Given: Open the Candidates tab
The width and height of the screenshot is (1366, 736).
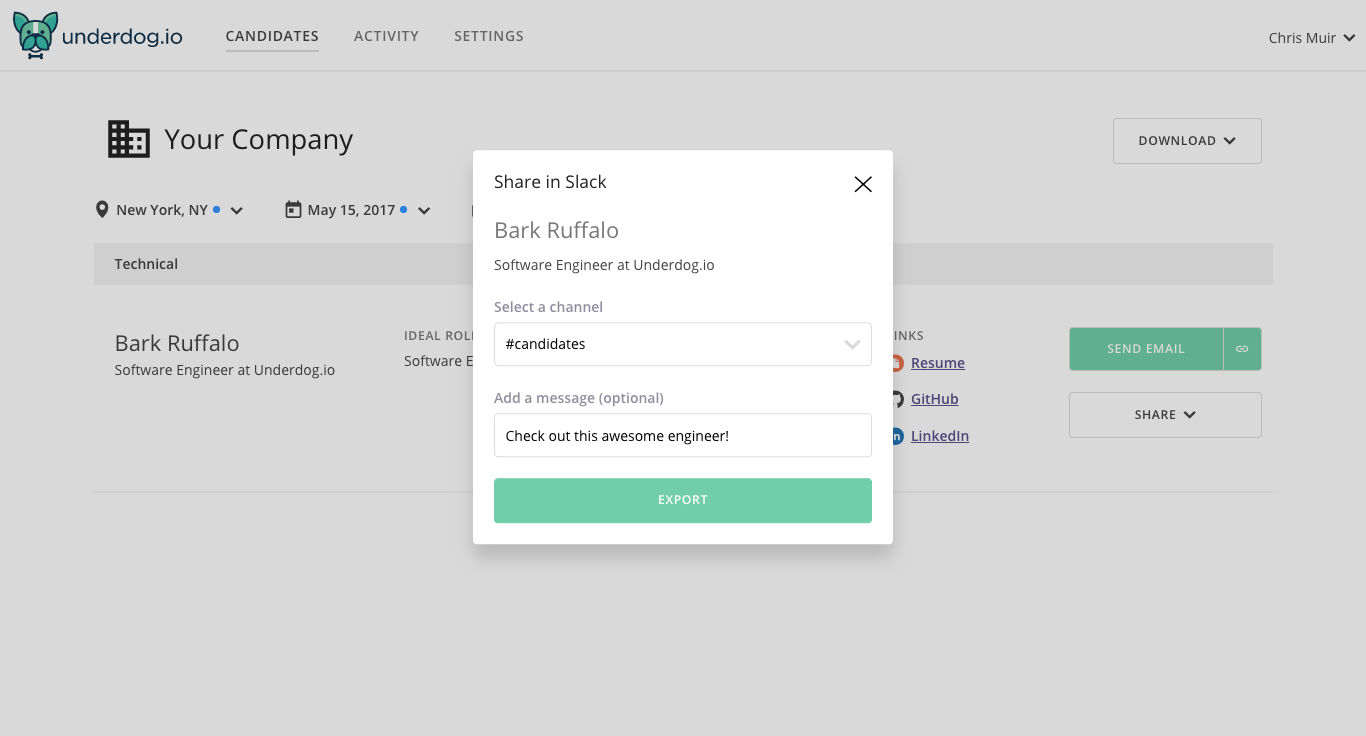Looking at the screenshot, I should coord(272,36).
